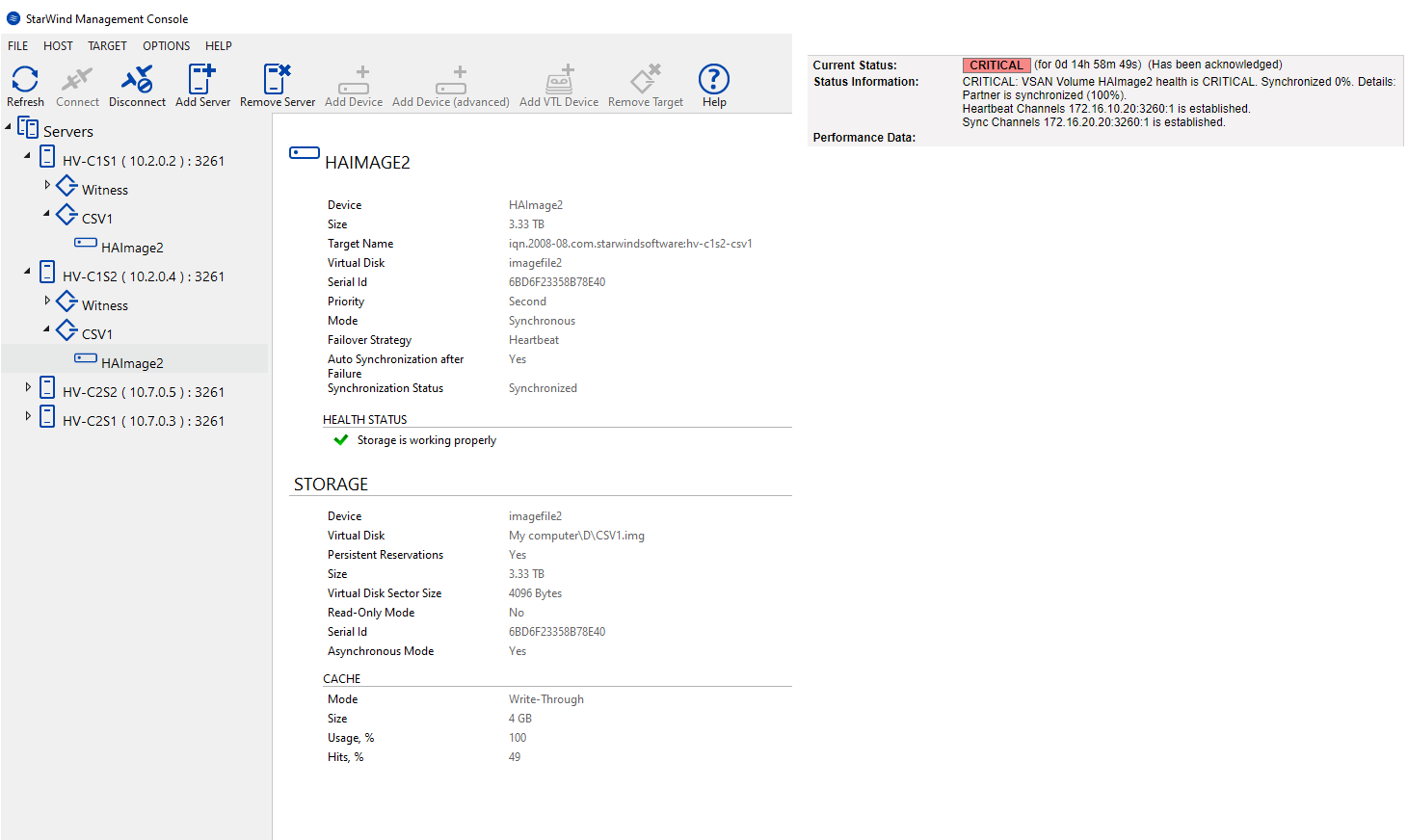The height and width of the screenshot is (840, 1408).
Task: Click the Remove Server toolbar icon
Action: point(278,79)
